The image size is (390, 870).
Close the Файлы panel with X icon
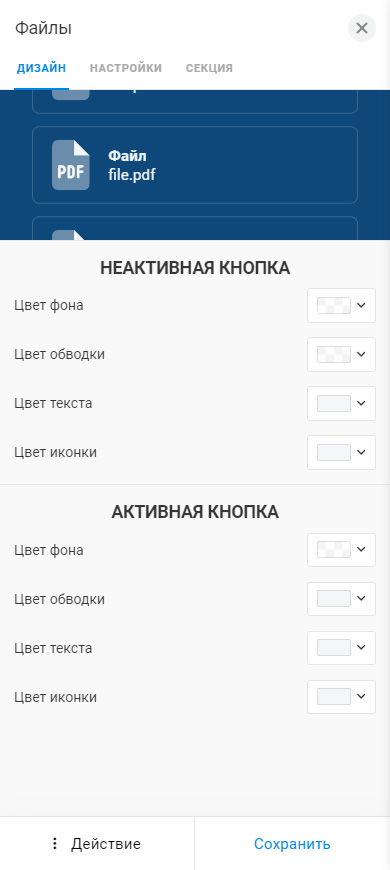click(362, 28)
